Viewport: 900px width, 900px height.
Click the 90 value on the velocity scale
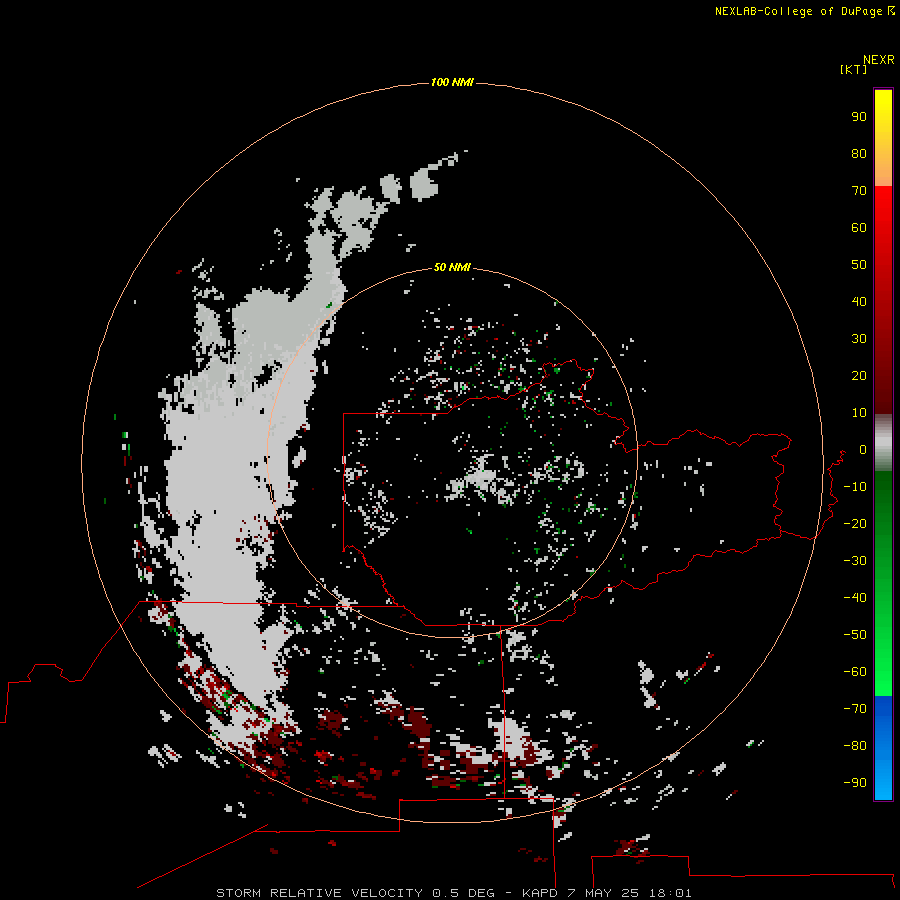tap(859, 117)
